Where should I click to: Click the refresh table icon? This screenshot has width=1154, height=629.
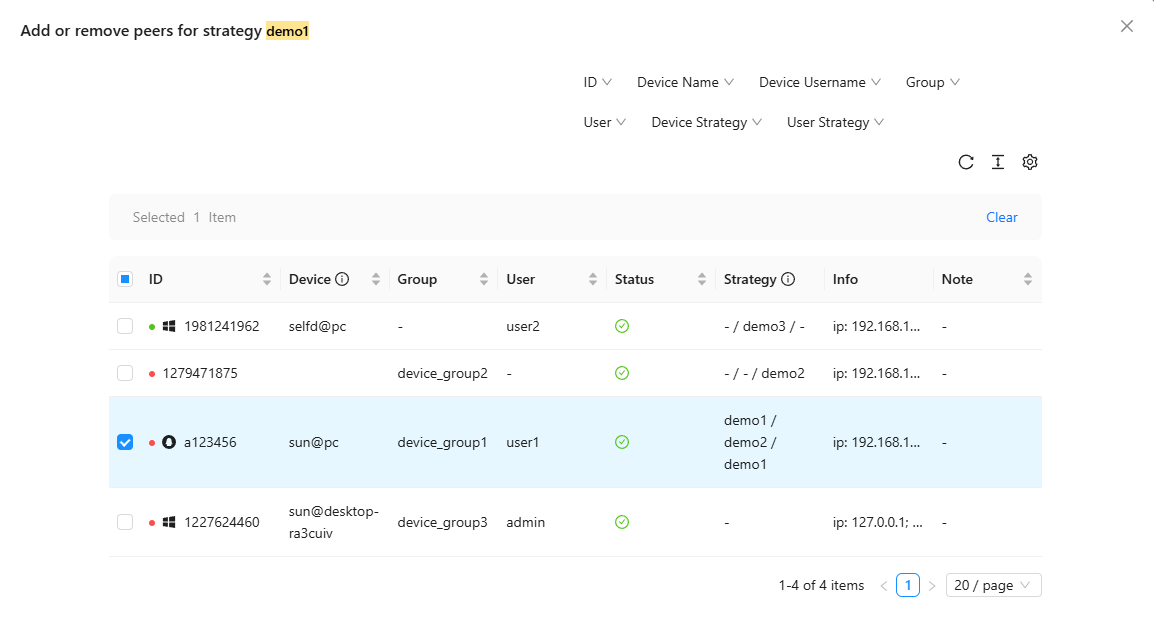click(x=965, y=162)
